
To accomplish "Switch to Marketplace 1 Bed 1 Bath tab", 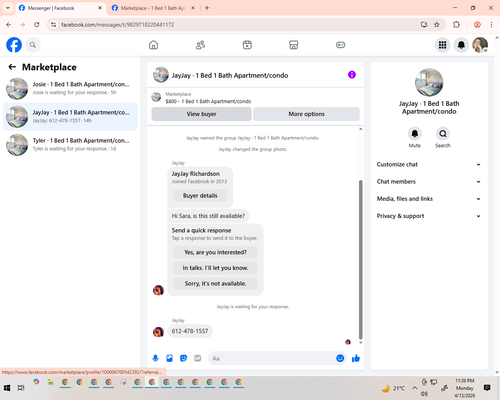I will pos(153,8).
